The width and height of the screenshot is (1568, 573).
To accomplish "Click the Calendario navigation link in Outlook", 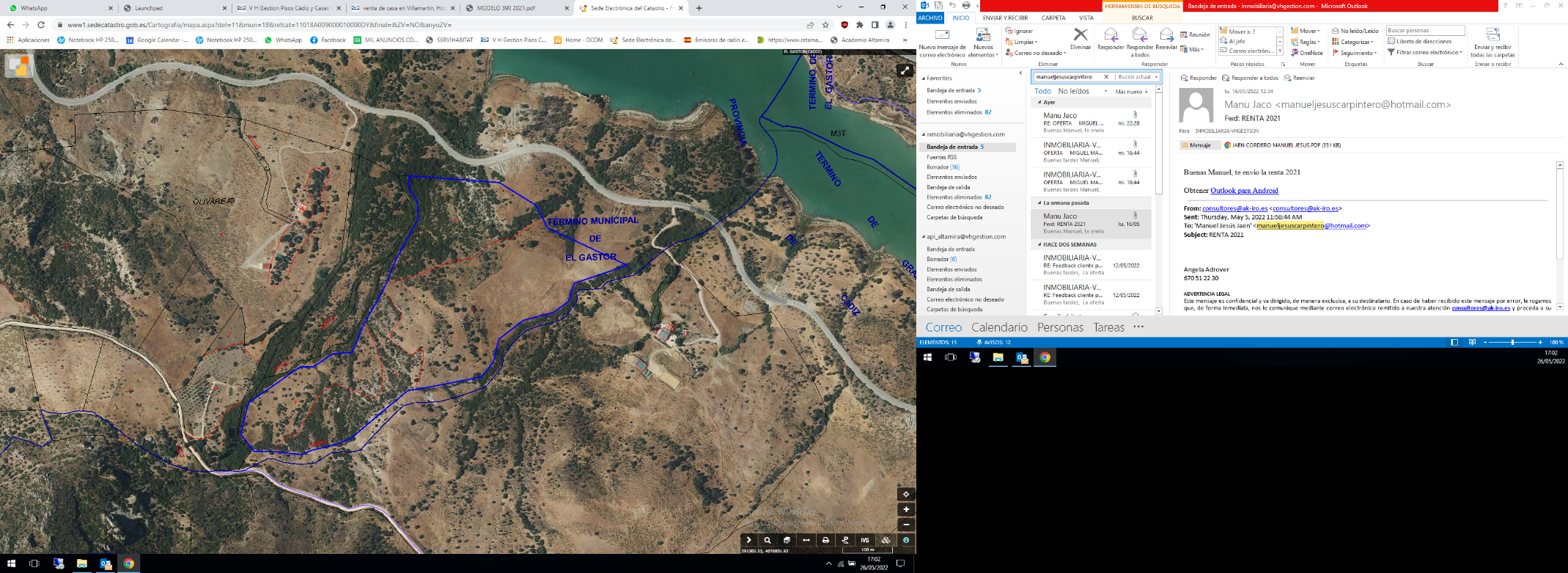I will [999, 327].
